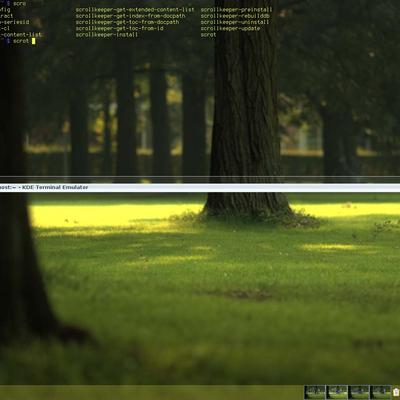The width and height of the screenshot is (400, 400).
Task: Switch to the first virtual desktop in pager
Action: [x=315, y=392]
